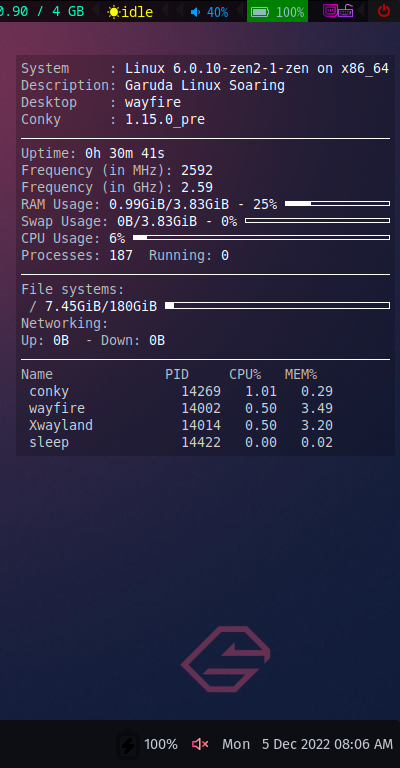Click the wayfire MEM% value 3.49
Screen dimensions: 400x768
point(317,408)
